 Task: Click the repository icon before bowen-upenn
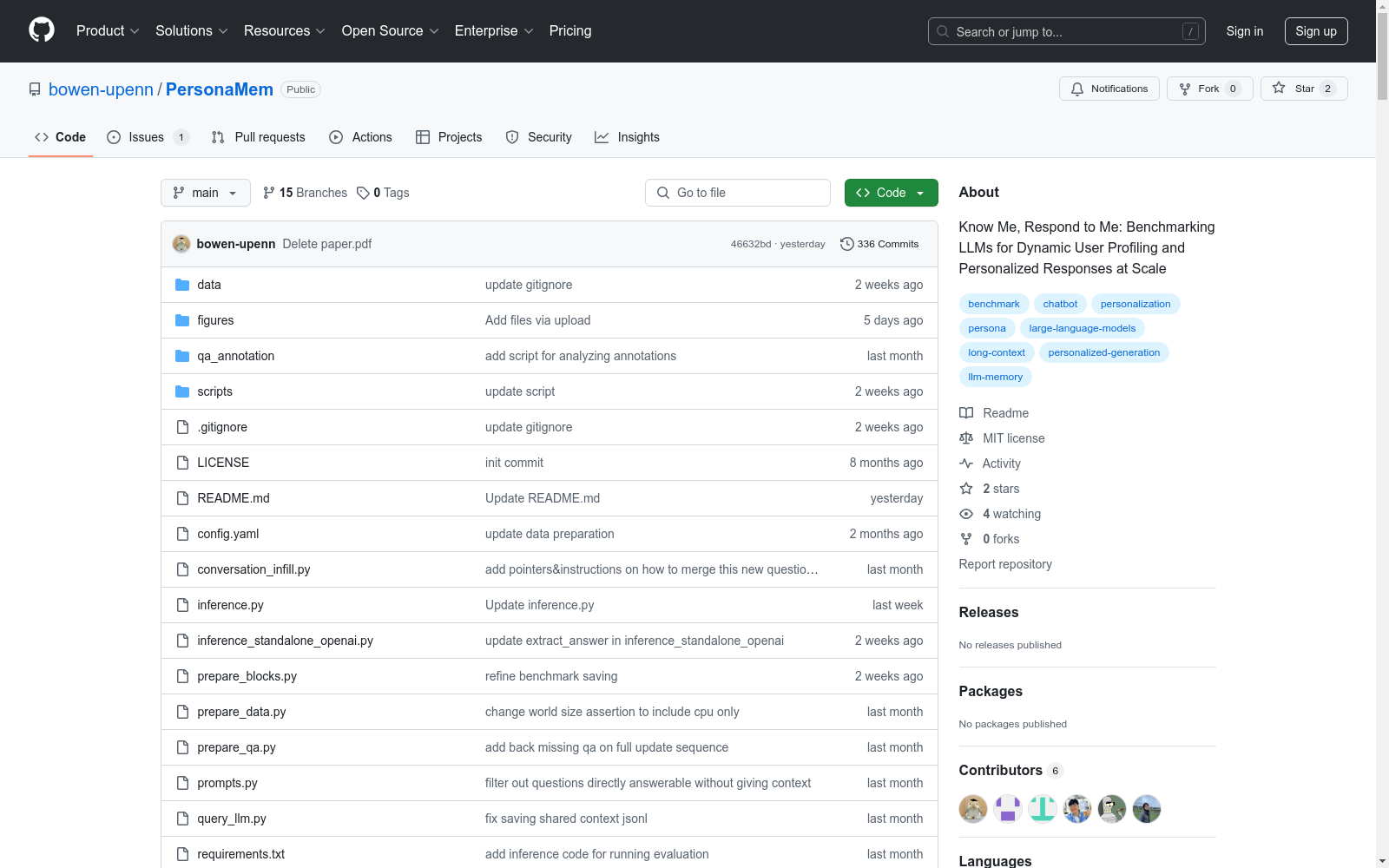35,89
